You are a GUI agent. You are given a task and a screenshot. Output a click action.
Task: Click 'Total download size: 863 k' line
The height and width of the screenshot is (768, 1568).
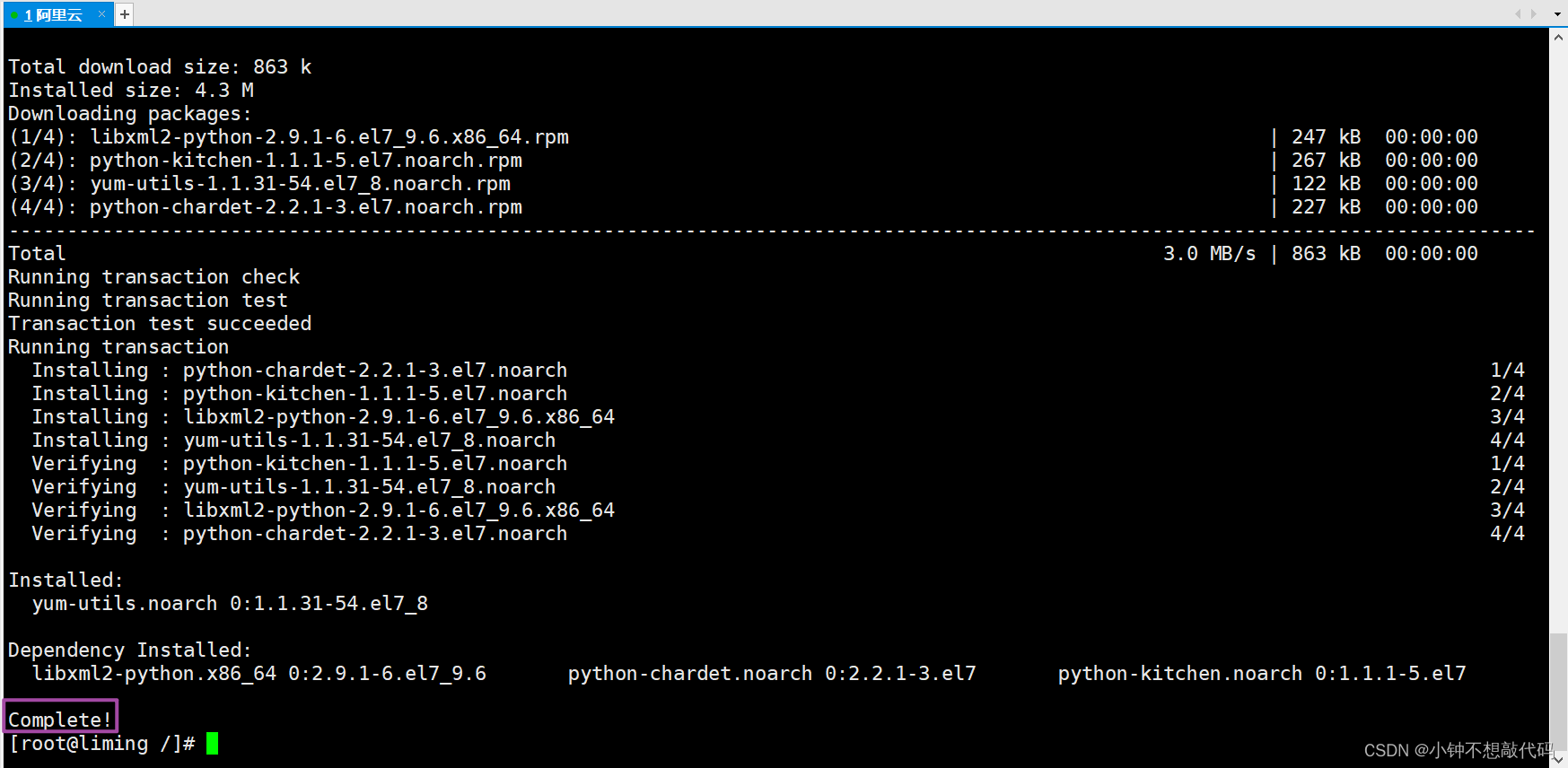pos(160,67)
